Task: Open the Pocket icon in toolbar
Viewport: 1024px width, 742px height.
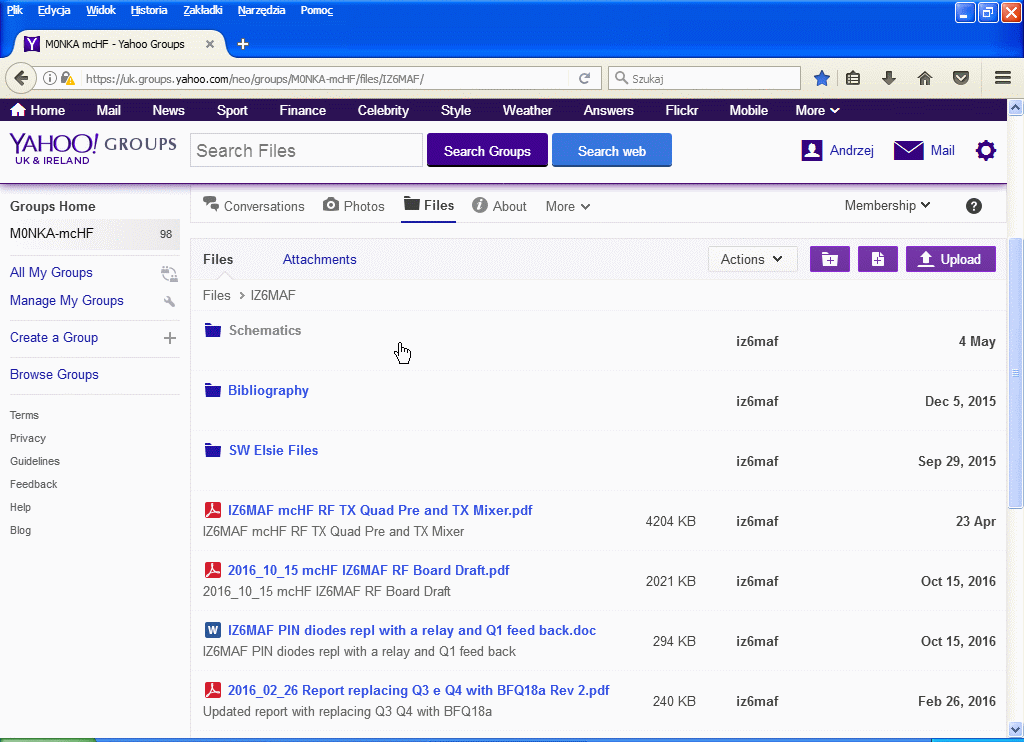Action: coord(960,78)
